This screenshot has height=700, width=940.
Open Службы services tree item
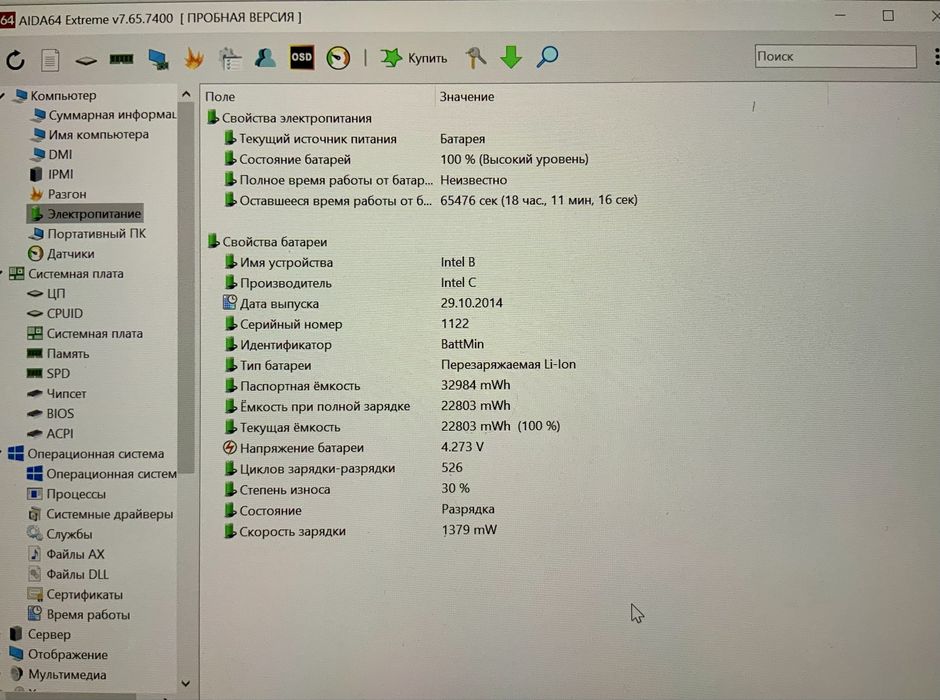59,533
